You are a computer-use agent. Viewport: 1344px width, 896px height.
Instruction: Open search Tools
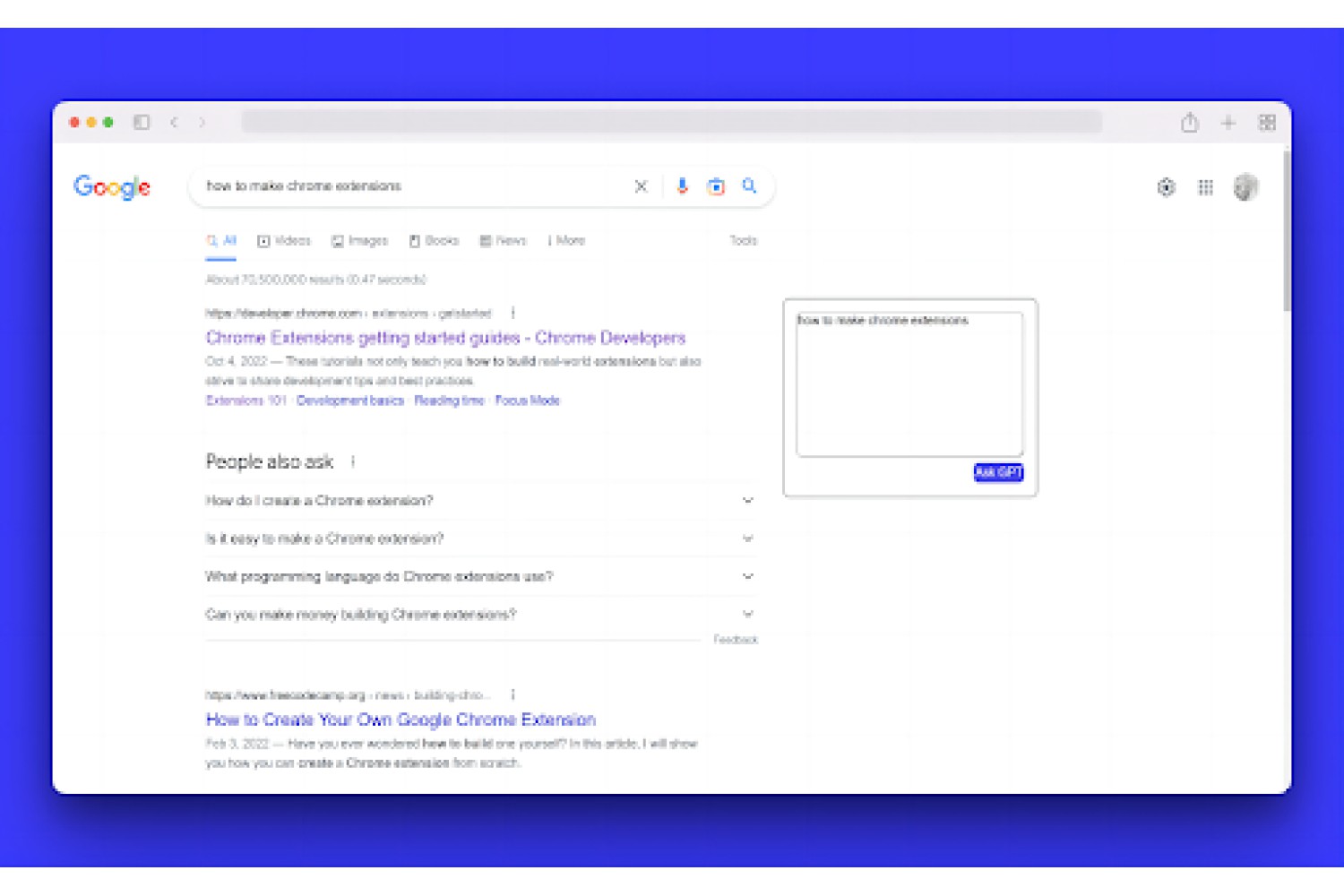coord(744,240)
